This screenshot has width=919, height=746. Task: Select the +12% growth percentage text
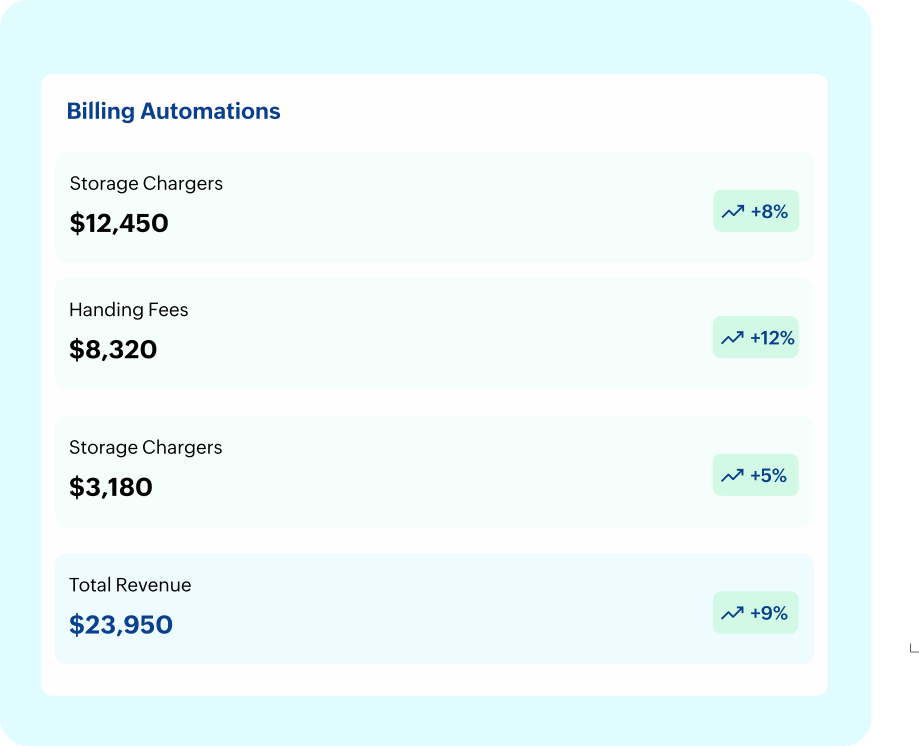click(x=772, y=338)
